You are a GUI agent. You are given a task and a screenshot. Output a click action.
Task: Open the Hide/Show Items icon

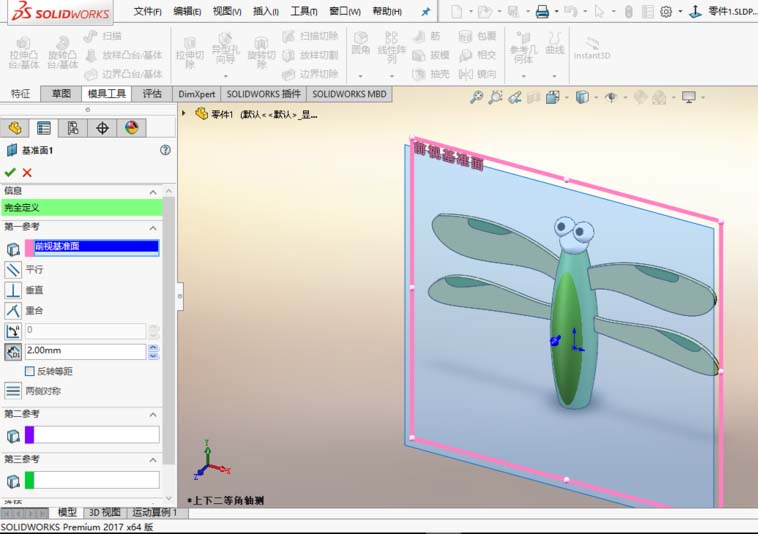coord(611,97)
